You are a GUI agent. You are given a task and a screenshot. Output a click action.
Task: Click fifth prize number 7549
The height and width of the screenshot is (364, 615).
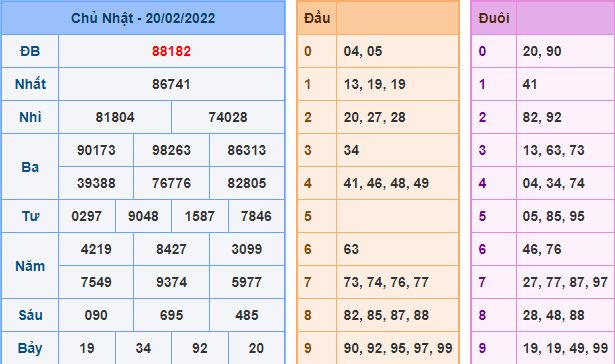(96, 282)
